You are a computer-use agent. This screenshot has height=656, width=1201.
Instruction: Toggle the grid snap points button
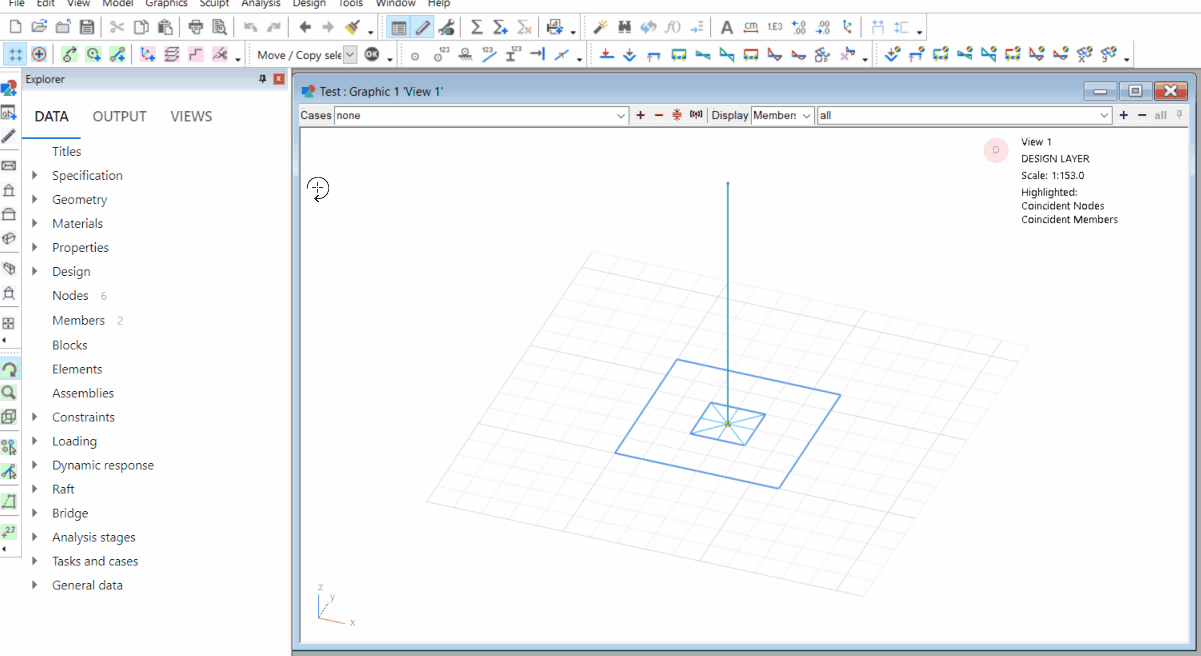pos(16,55)
